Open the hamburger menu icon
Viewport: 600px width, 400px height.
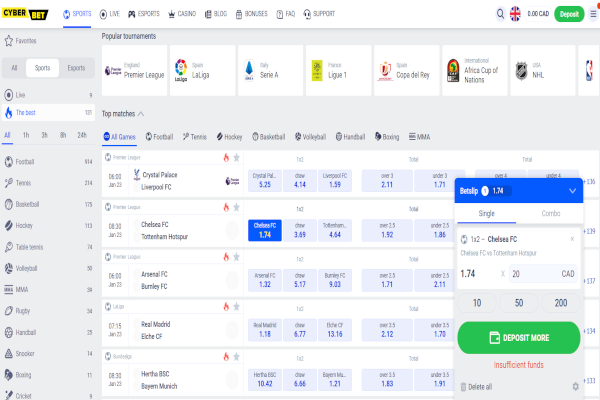coord(593,14)
